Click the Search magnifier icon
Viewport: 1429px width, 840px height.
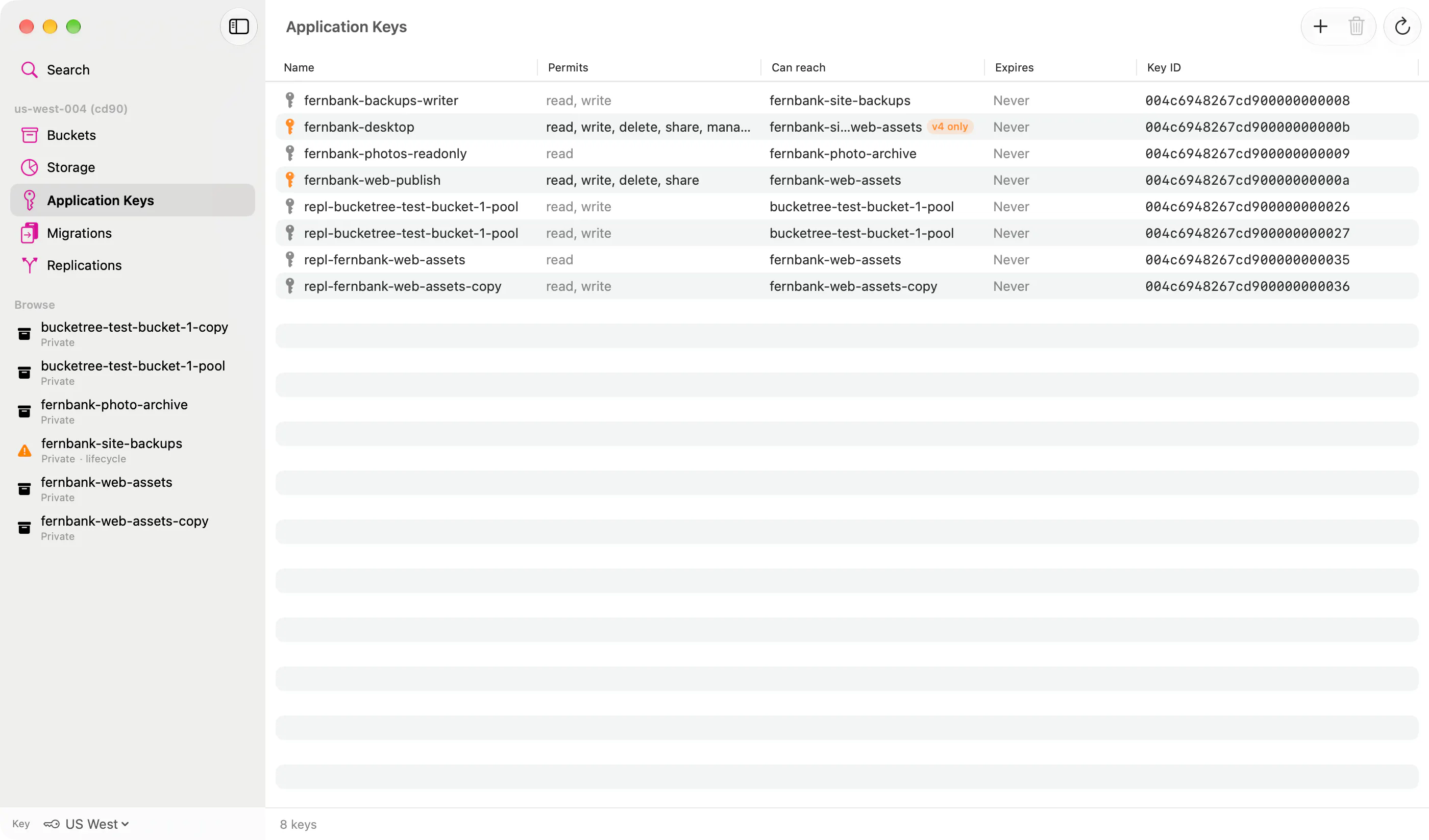point(30,70)
